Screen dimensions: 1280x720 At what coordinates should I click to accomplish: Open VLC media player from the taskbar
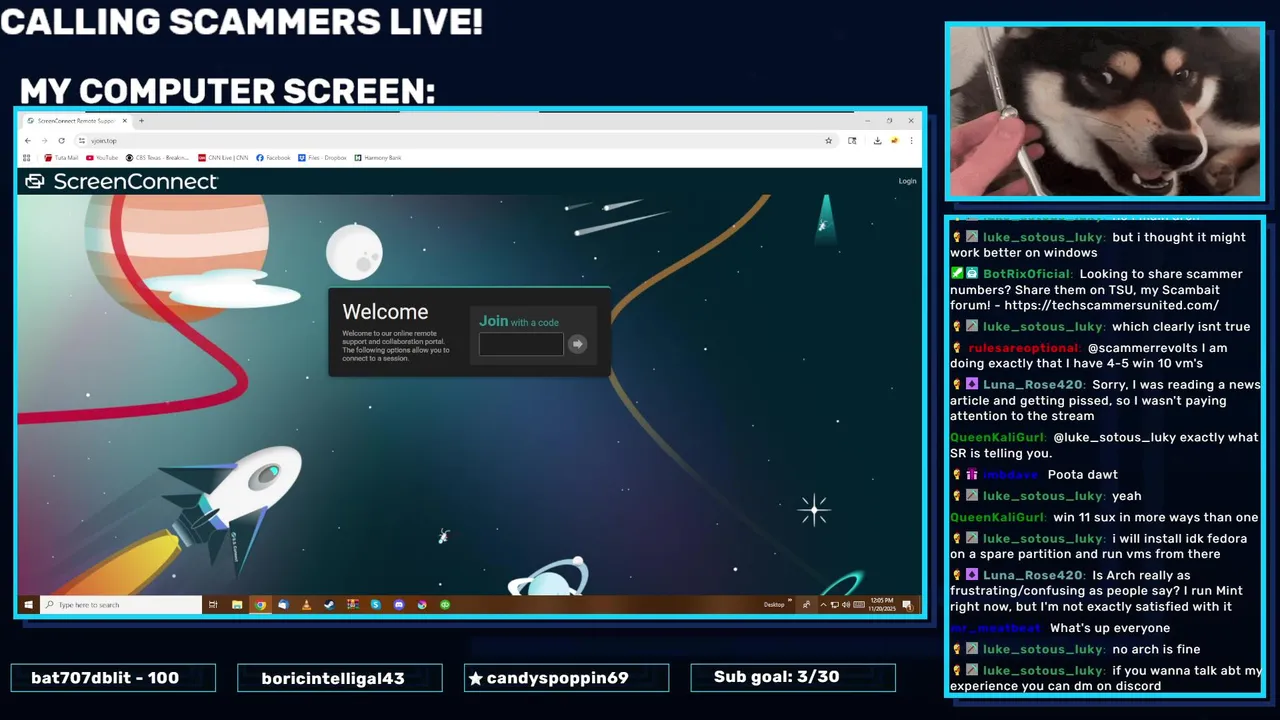point(306,605)
